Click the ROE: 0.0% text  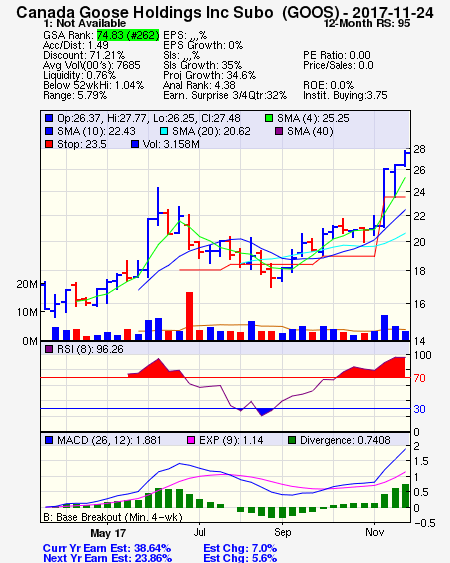pos(329,85)
